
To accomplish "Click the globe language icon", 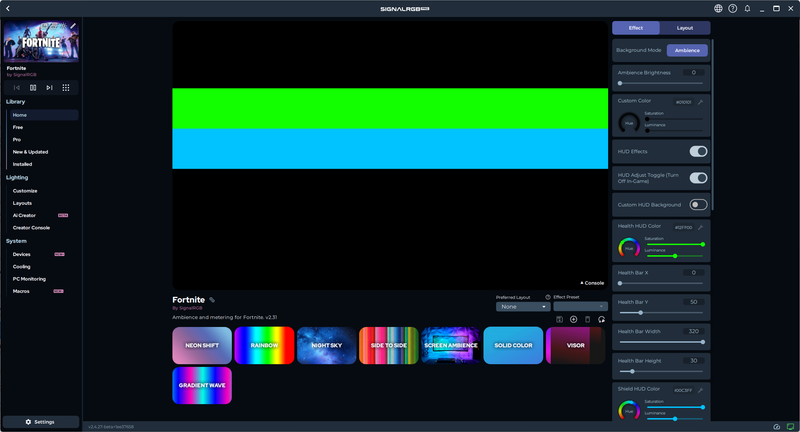I will [718, 8].
